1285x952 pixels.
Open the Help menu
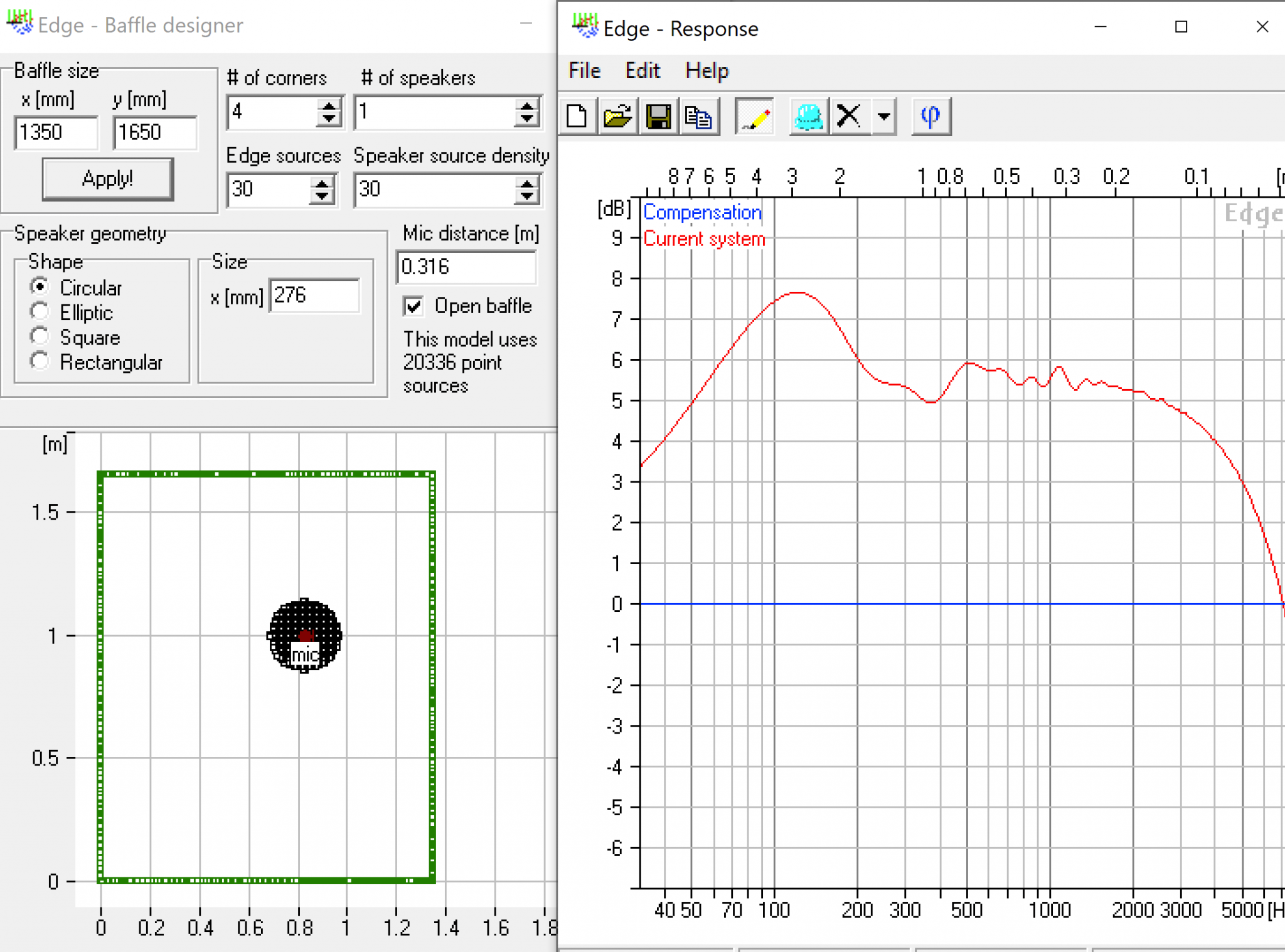click(x=706, y=70)
